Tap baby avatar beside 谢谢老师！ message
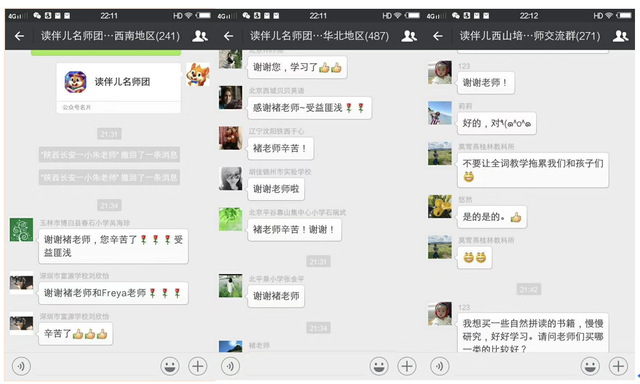Screen dimensions: 640x384 [440, 72]
